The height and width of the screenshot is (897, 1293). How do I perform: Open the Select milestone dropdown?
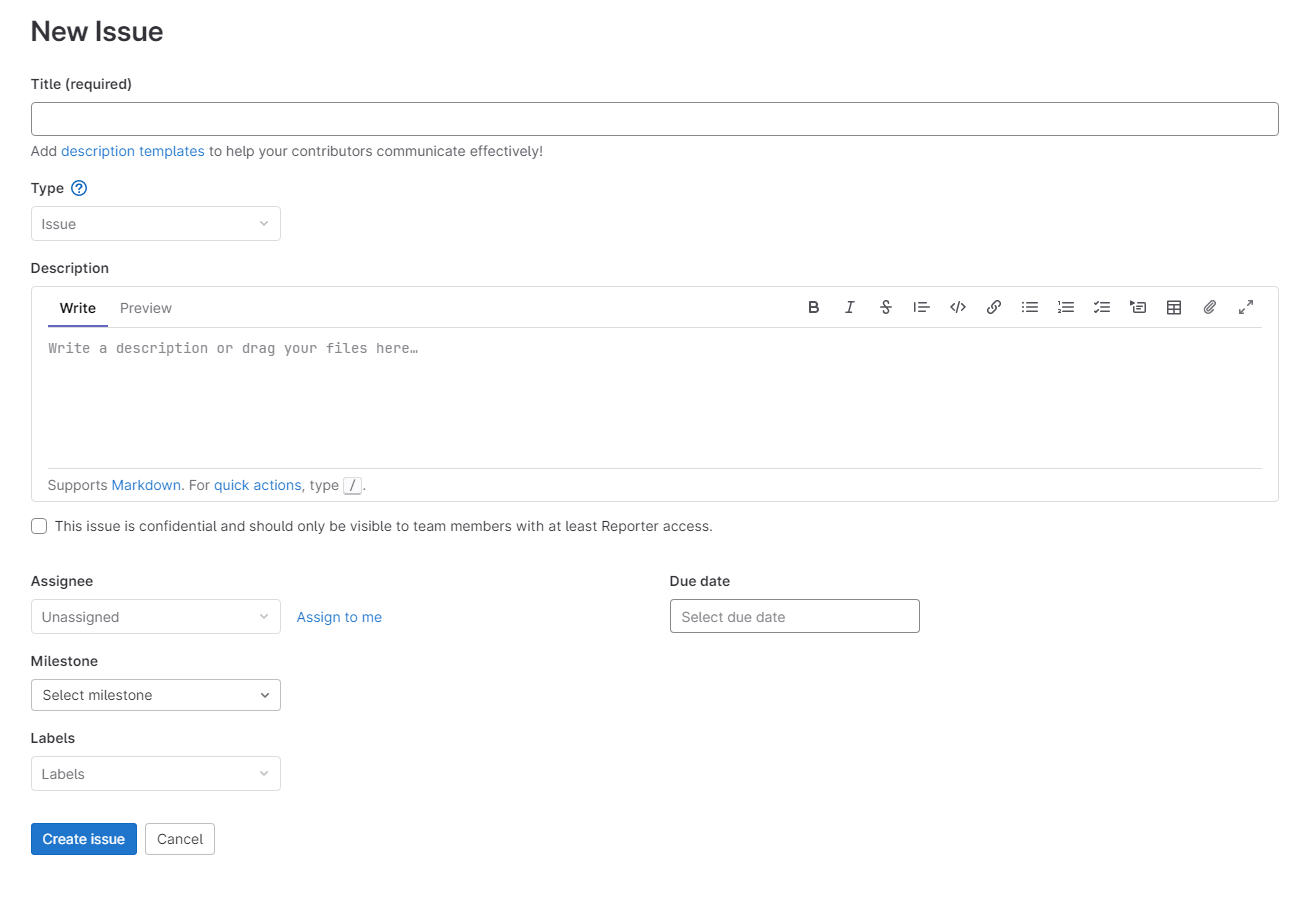156,695
